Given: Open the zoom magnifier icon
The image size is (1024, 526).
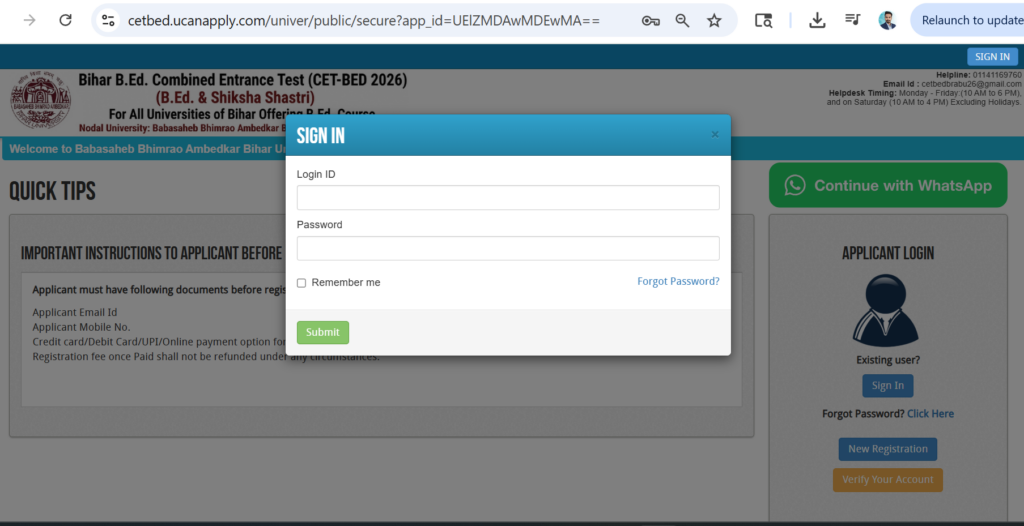Looking at the screenshot, I should [x=682, y=20].
